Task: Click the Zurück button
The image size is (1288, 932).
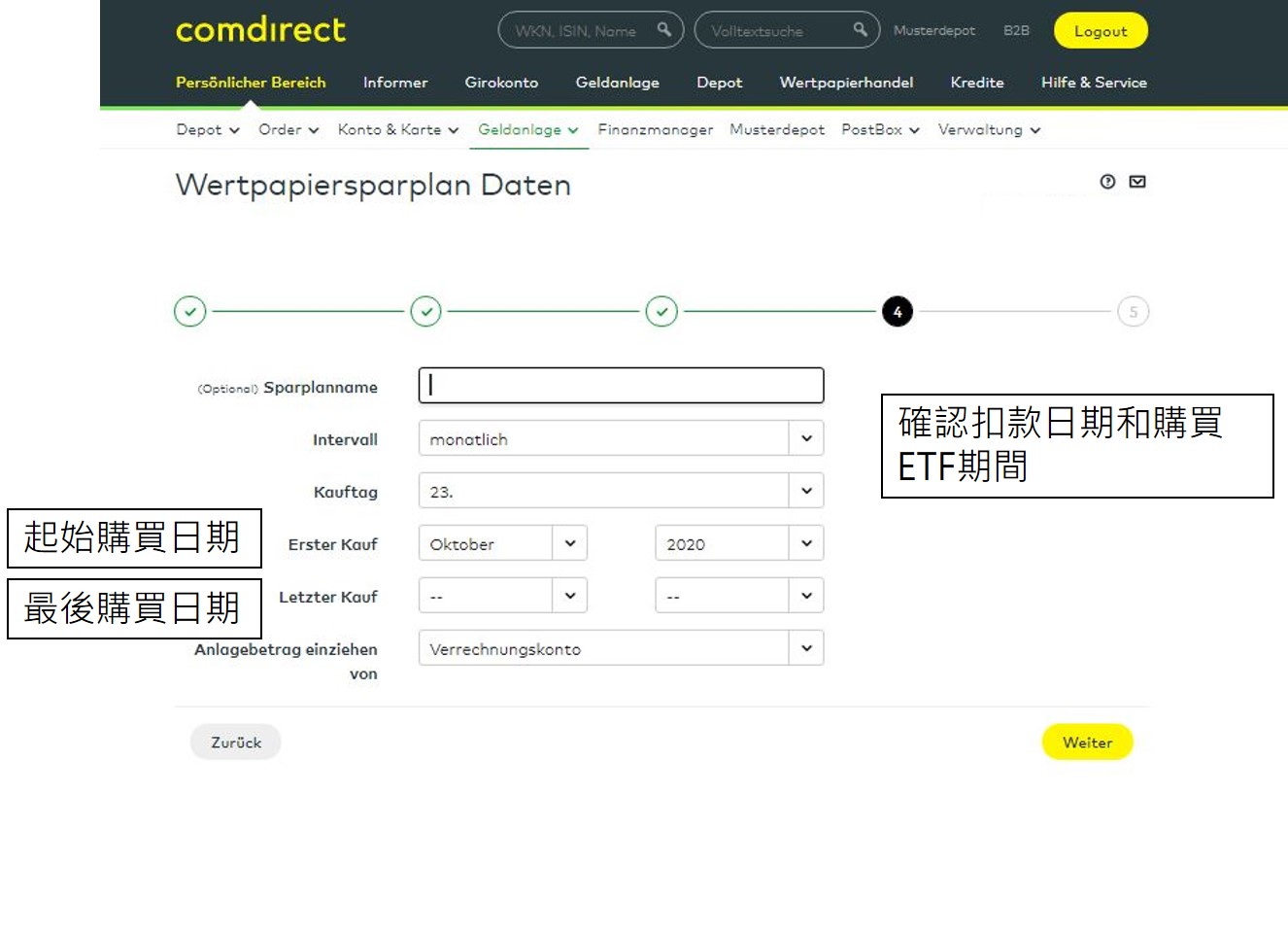Action: pos(236,742)
